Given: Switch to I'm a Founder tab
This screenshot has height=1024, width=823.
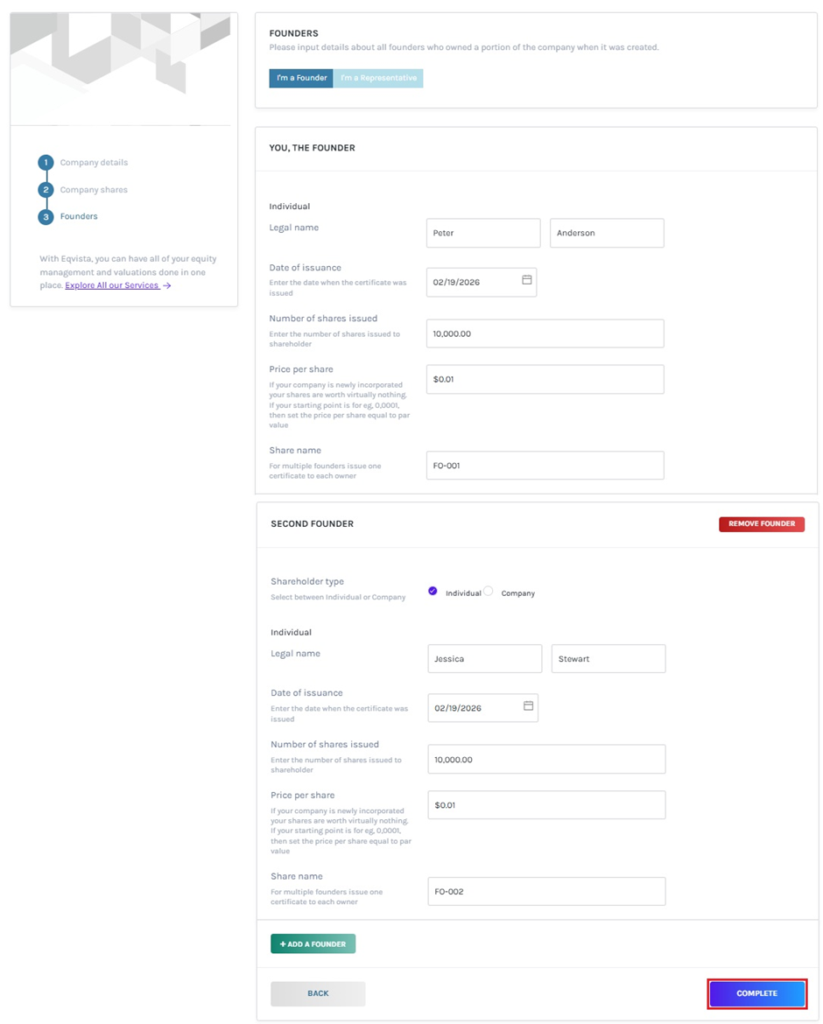Looking at the screenshot, I should pyautogui.click(x=301, y=78).
